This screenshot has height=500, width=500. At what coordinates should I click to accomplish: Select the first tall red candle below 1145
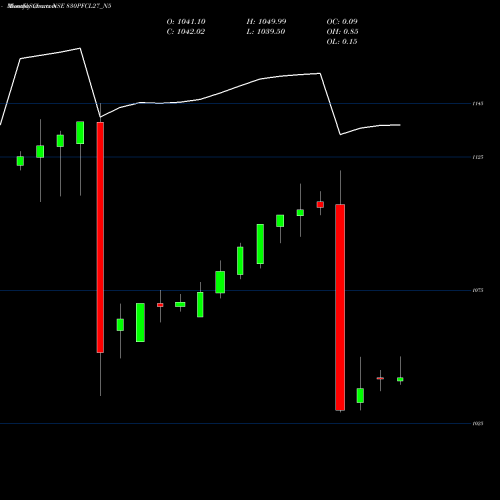click(100, 237)
